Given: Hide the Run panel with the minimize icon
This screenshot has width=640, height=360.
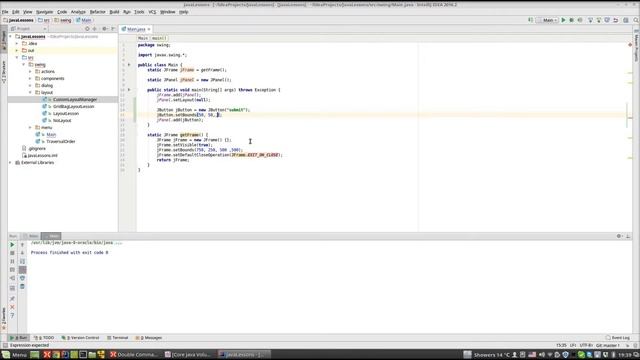Looking at the screenshot, I should coord(628,236).
